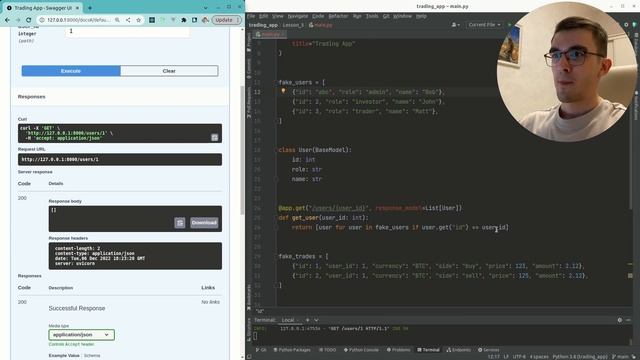Click the UTF-8 encoding in status bar
Screen dimensions: 640x360
[519, 357]
